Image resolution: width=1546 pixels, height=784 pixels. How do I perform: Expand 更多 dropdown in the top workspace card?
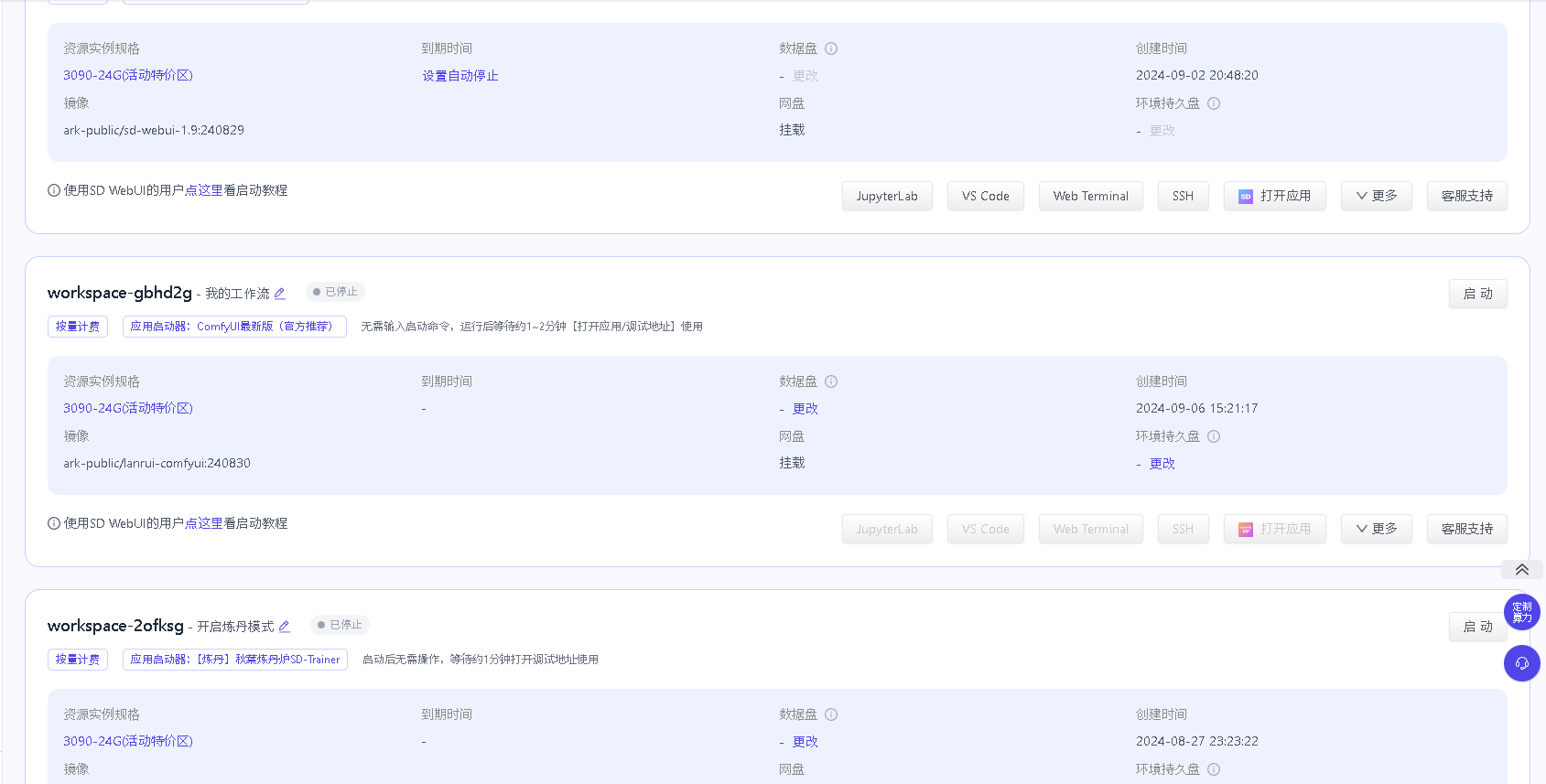(1376, 196)
